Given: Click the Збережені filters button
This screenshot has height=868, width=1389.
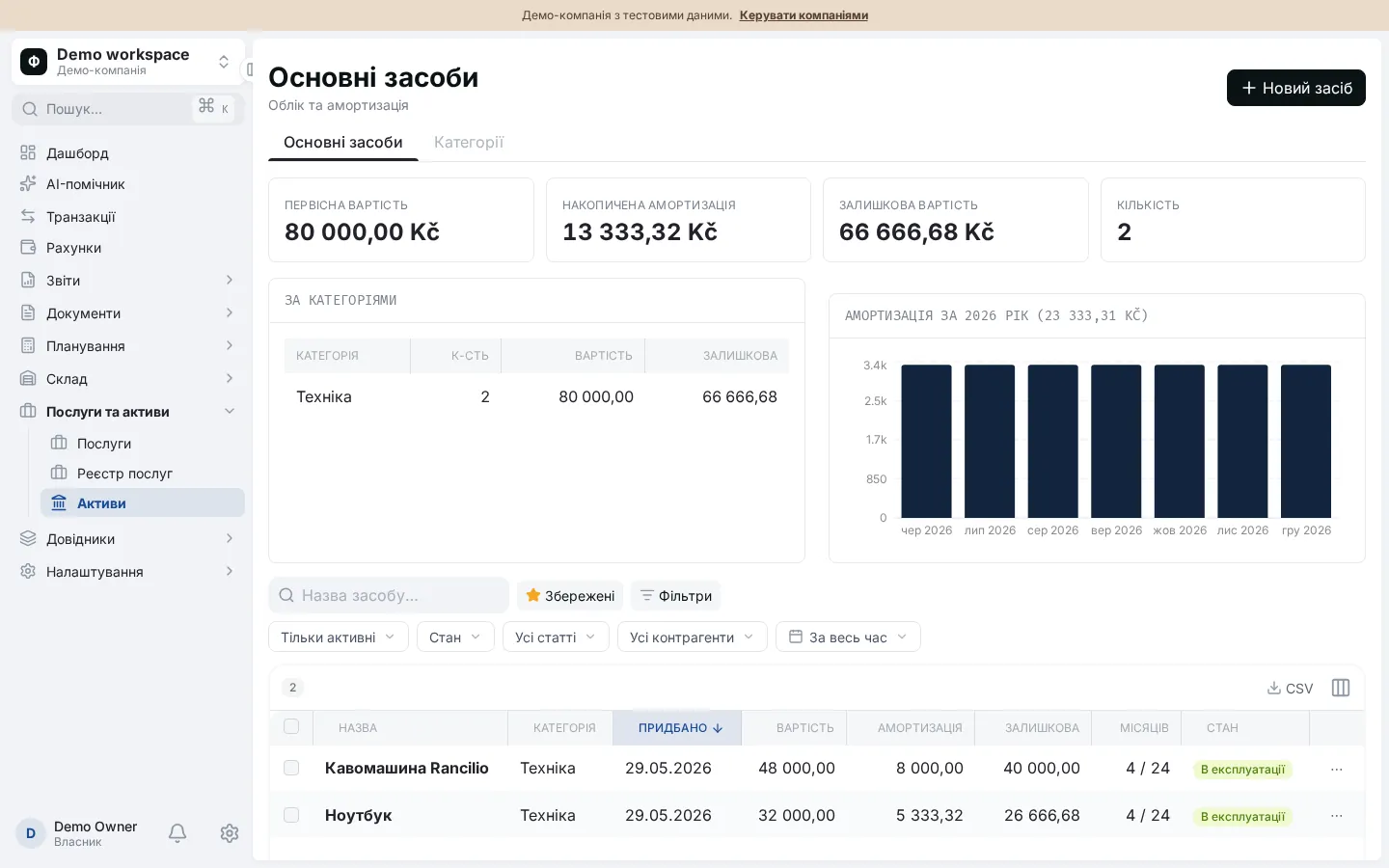Looking at the screenshot, I should [x=570, y=596].
